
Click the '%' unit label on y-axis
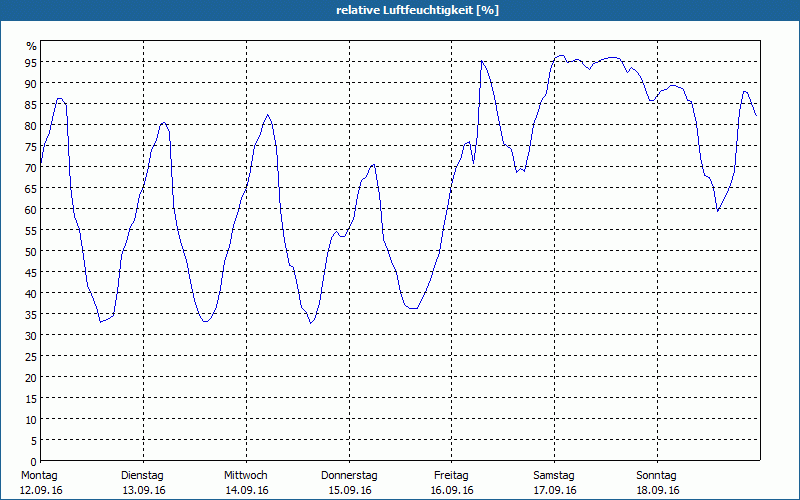pyautogui.click(x=32, y=46)
